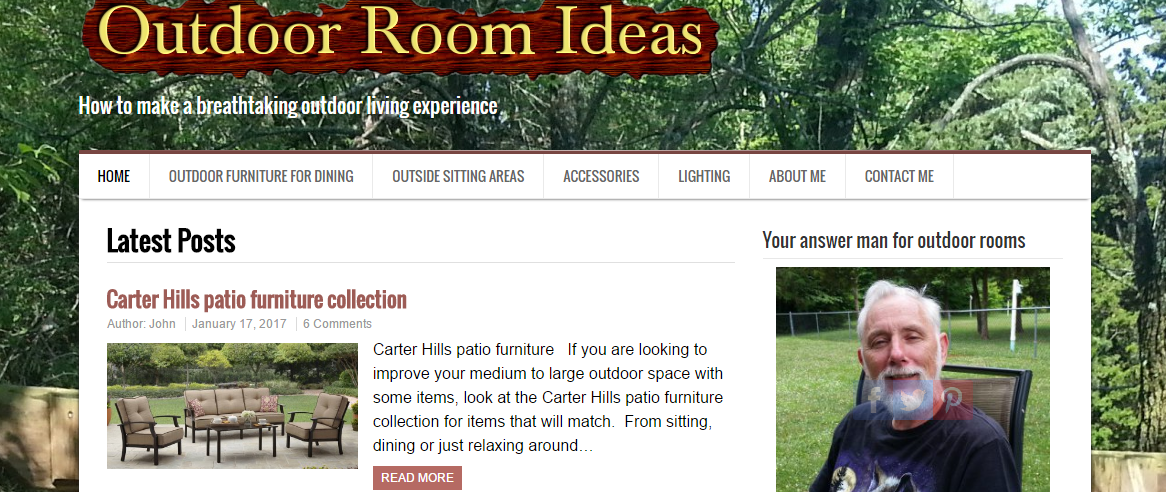Click the Read More button
The height and width of the screenshot is (492, 1166).
pyautogui.click(x=417, y=478)
